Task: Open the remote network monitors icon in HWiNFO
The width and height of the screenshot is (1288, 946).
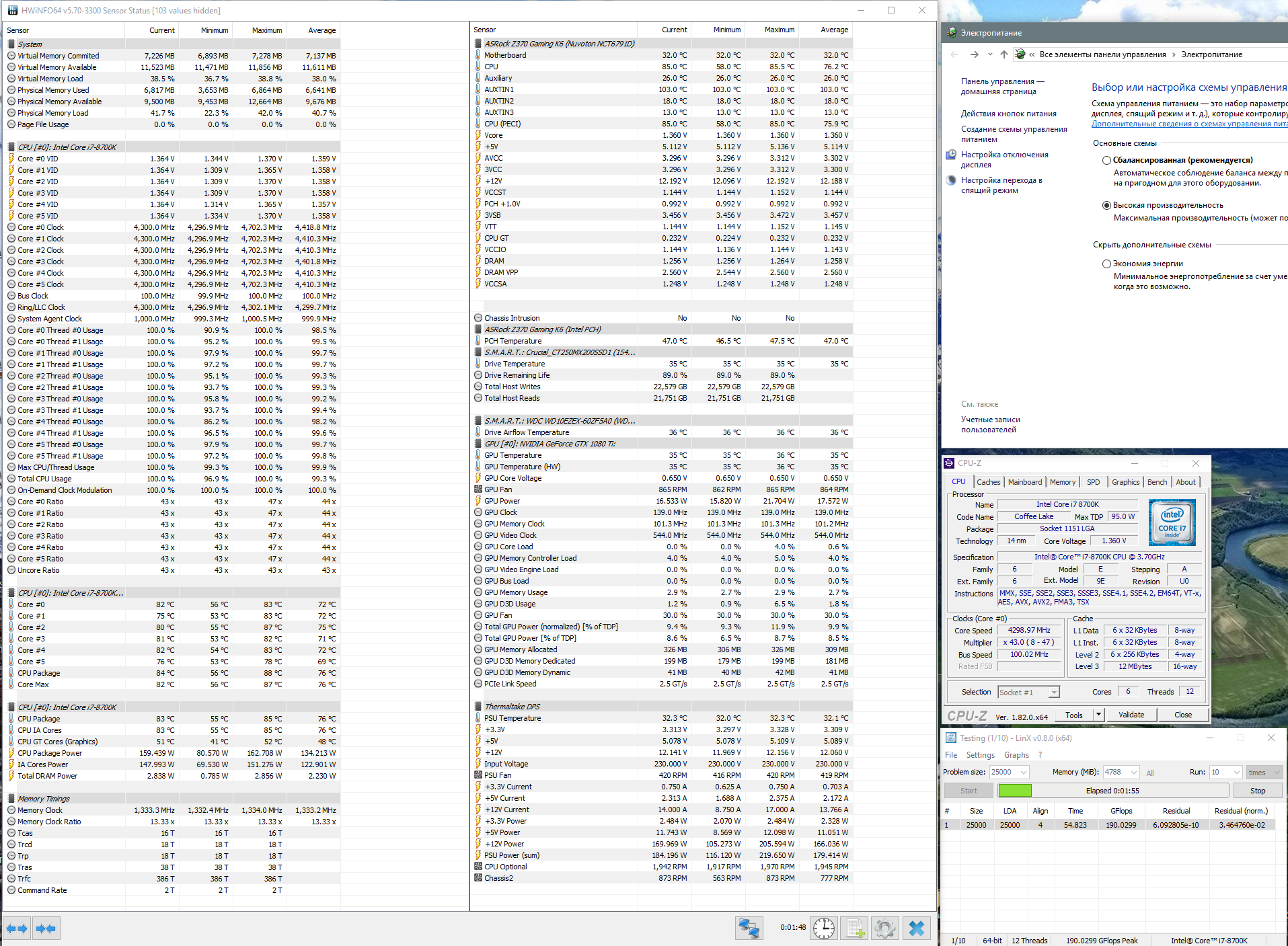Action: (749, 929)
